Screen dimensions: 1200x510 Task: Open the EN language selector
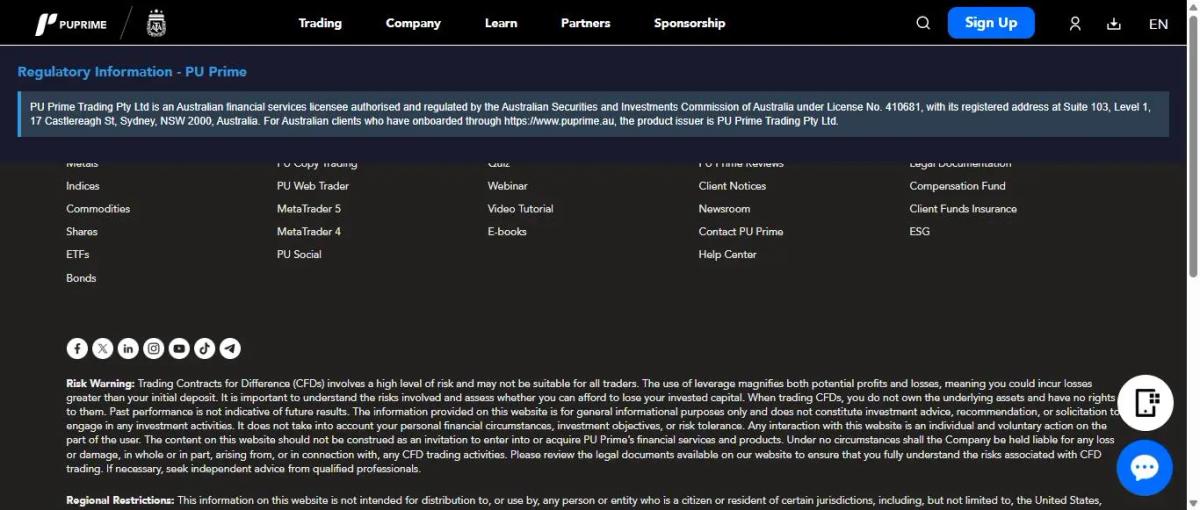pos(1158,24)
